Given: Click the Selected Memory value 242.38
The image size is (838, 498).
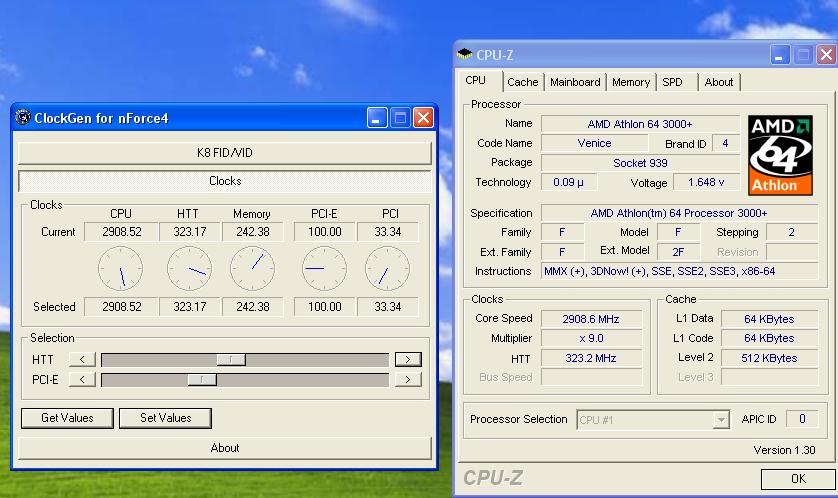Looking at the screenshot, I should click(253, 307).
